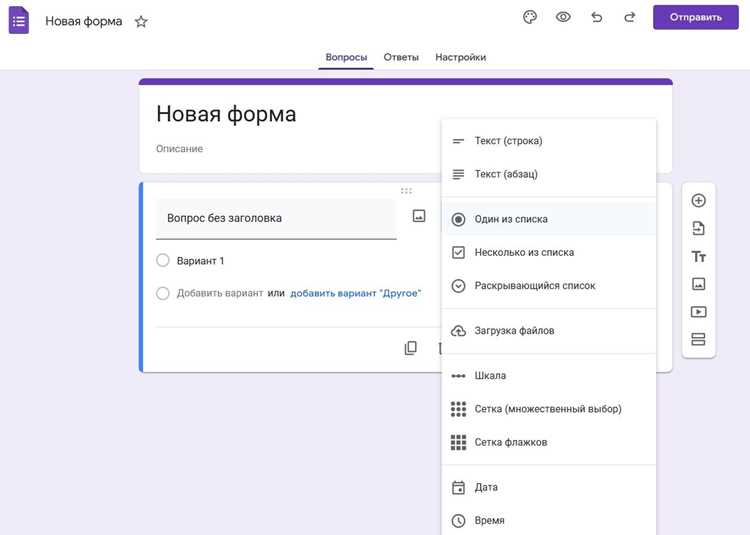750x535 pixels.
Task: Choose Текст (строка) question type
Action: [549, 141]
